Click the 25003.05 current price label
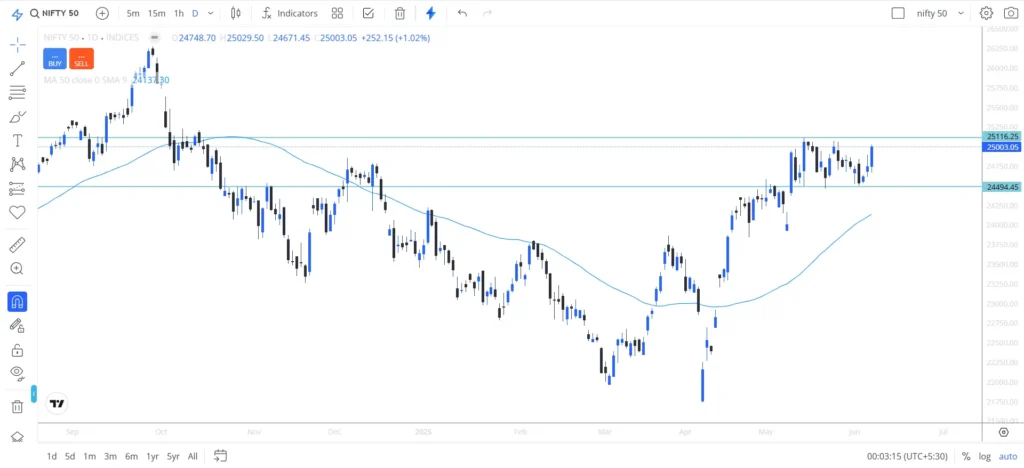This screenshot has width=1024, height=468. click(x=1002, y=147)
